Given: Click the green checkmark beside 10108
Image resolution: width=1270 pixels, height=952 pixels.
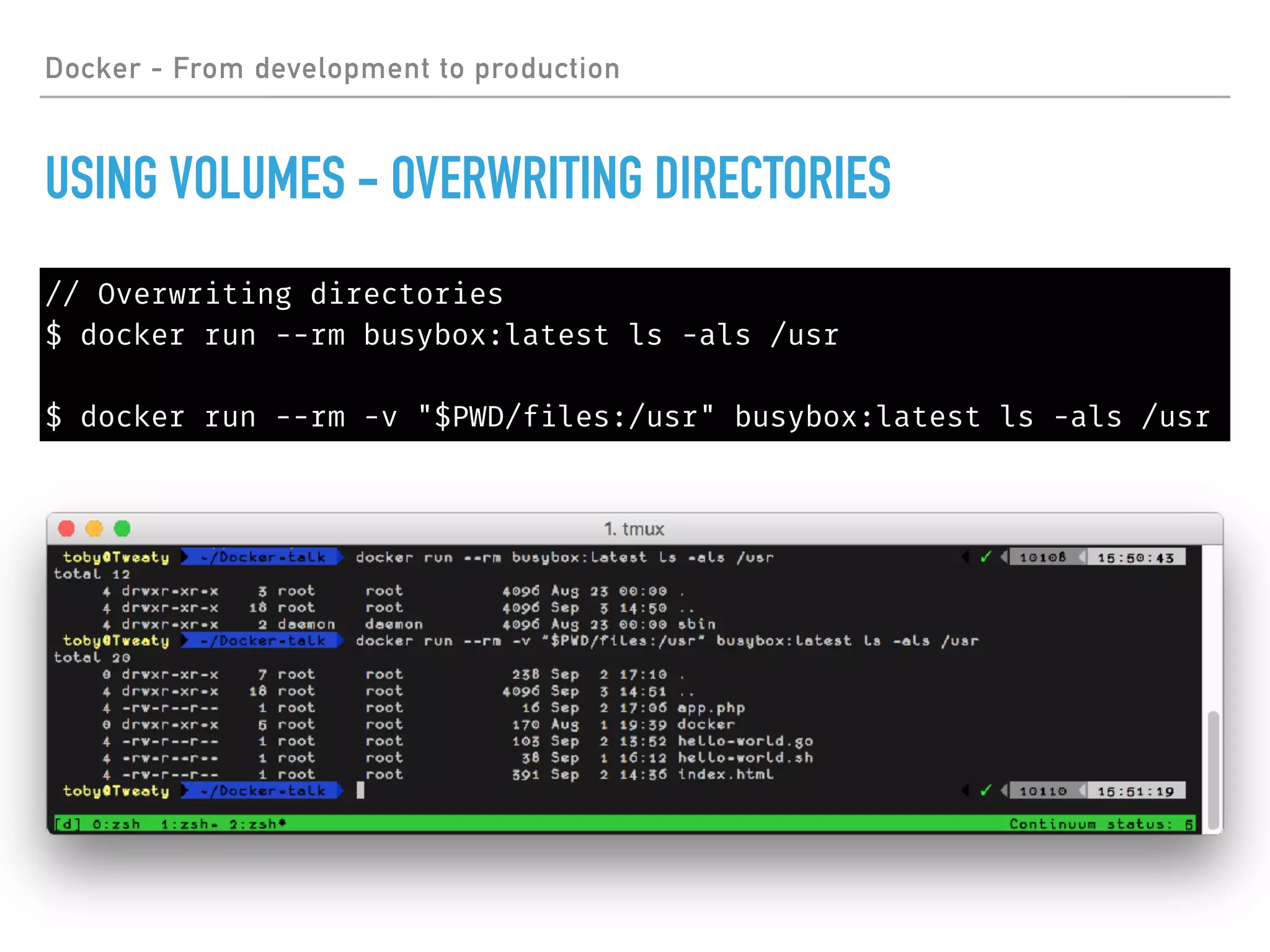Looking at the screenshot, I should click(x=985, y=557).
